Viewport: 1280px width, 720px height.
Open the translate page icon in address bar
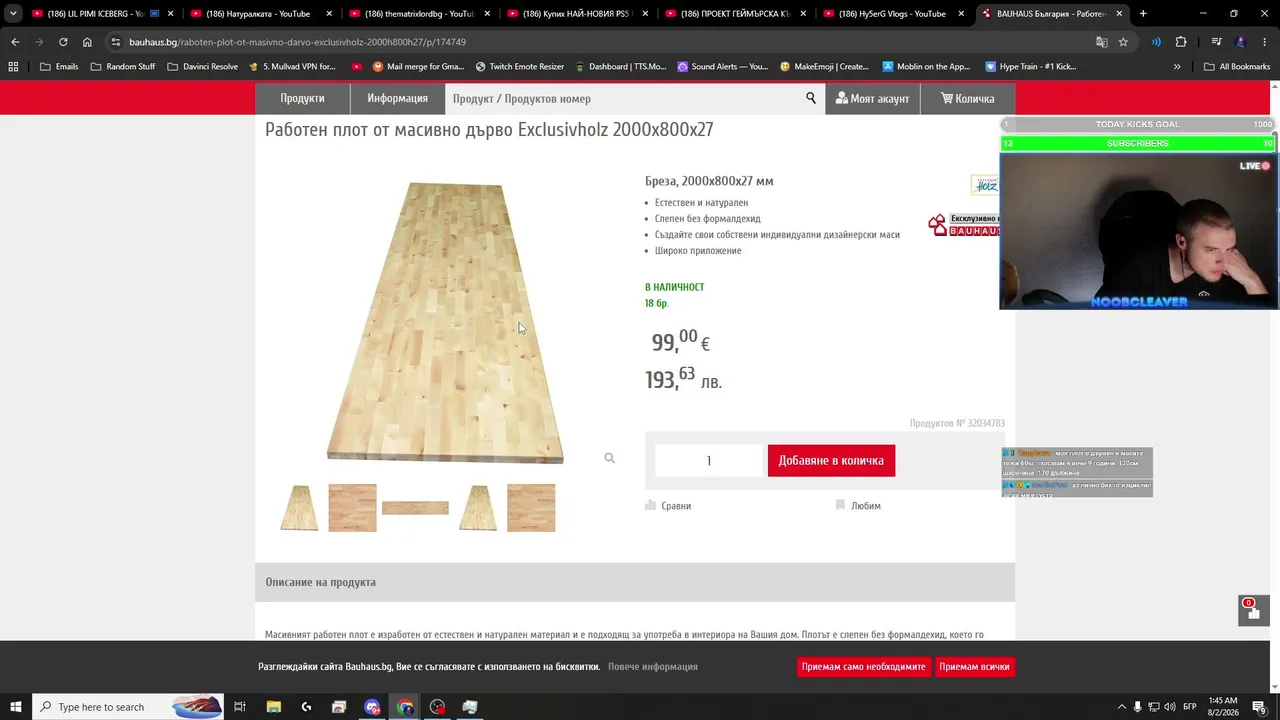click(x=1101, y=42)
